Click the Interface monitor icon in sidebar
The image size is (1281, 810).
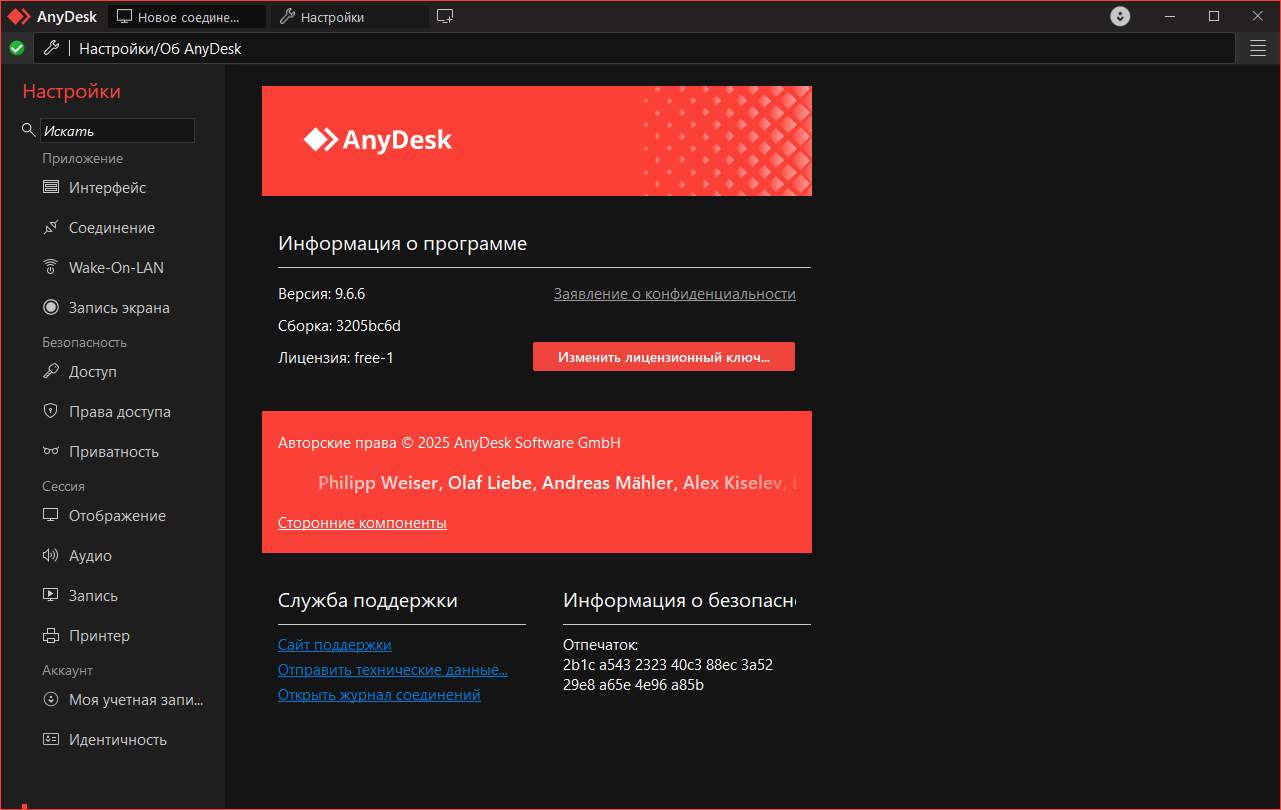click(x=51, y=188)
